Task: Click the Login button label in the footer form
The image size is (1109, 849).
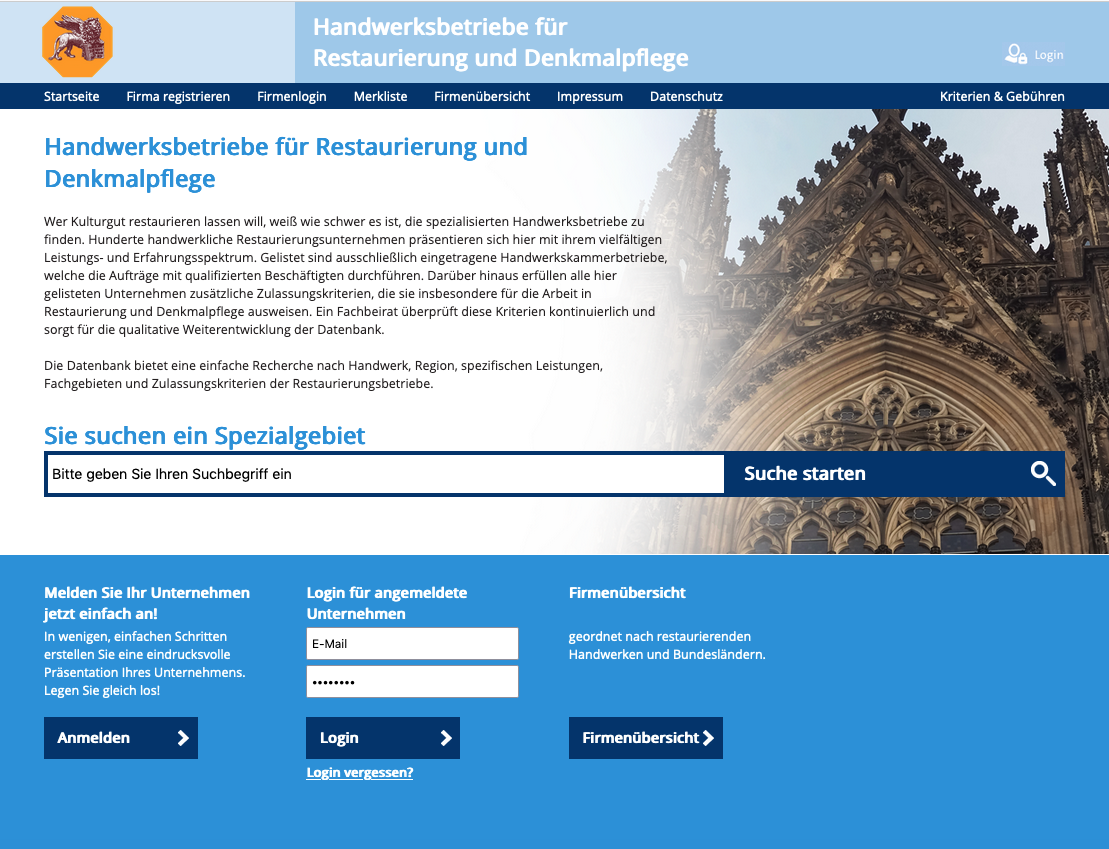Action: point(339,738)
